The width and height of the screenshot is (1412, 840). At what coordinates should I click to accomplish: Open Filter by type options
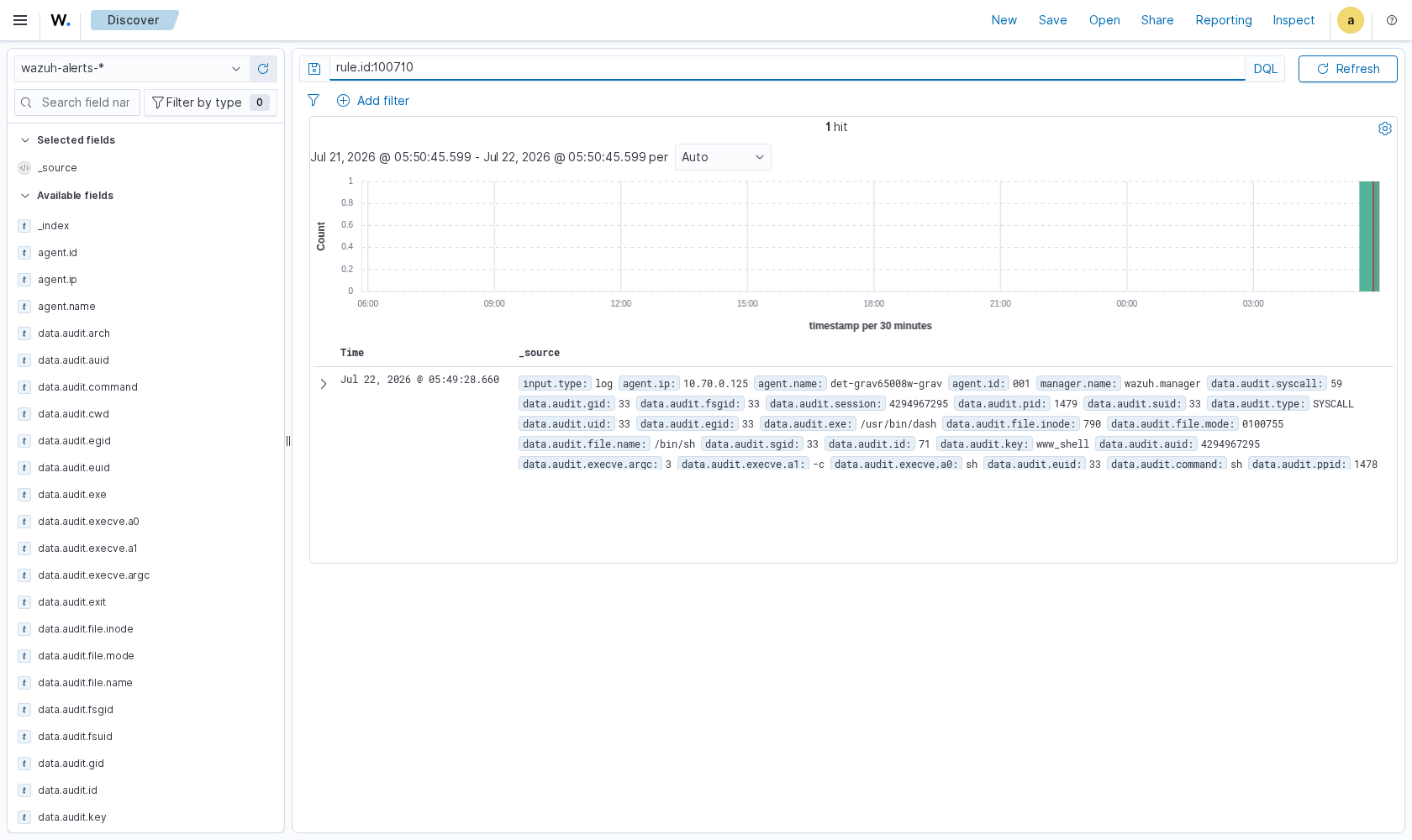click(x=210, y=102)
